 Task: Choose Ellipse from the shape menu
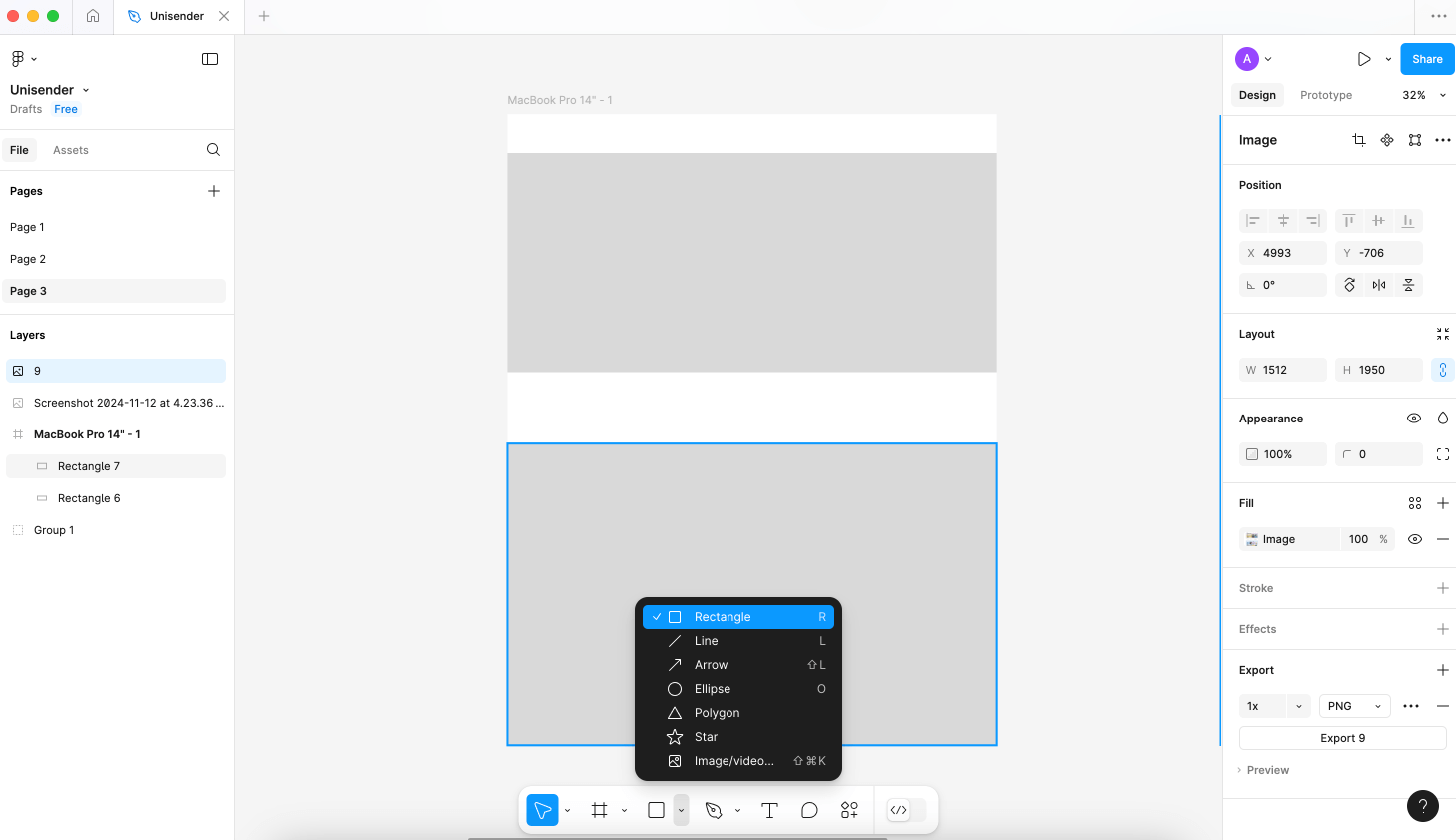tap(738, 689)
